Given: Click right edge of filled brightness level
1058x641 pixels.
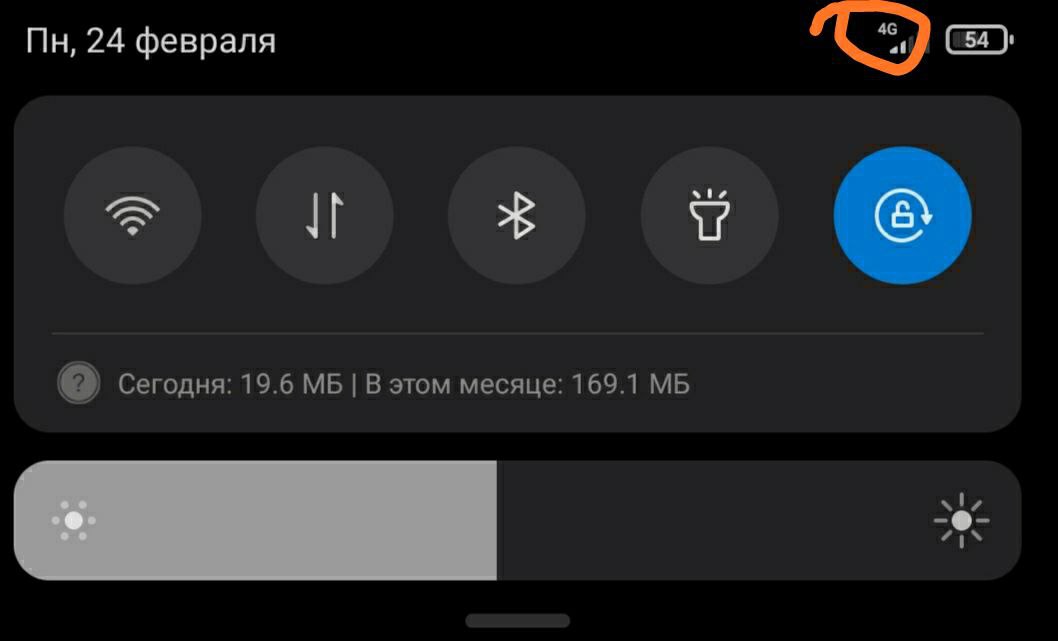Looking at the screenshot, I should 495,520.
